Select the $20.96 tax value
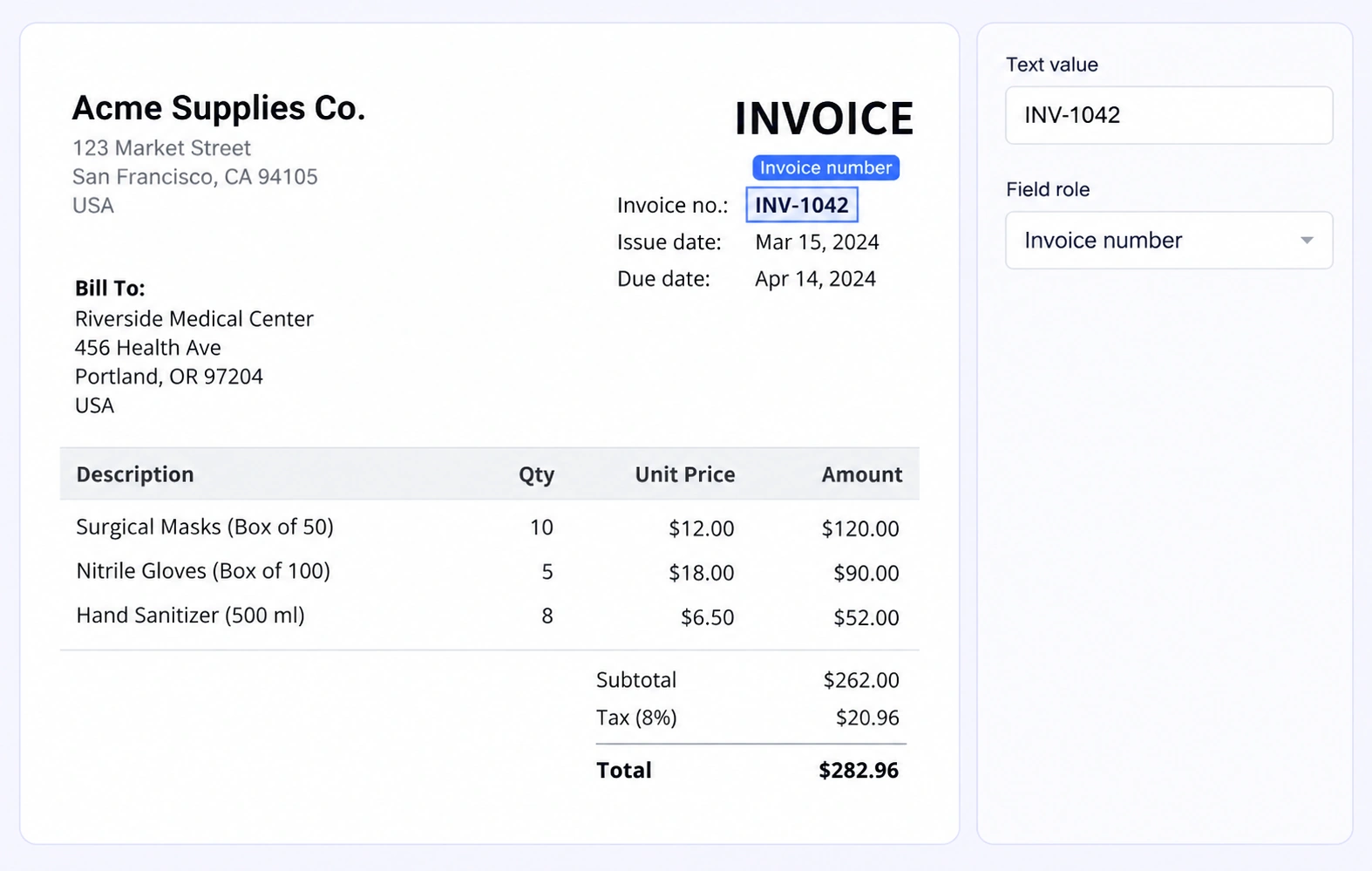Viewport: 1372px width, 871px height. [867, 718]
